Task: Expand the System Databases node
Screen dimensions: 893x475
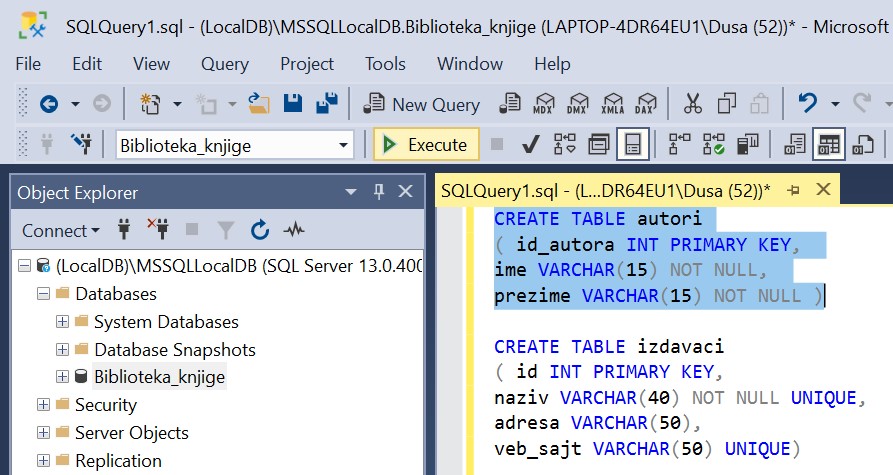Action: 62,322
